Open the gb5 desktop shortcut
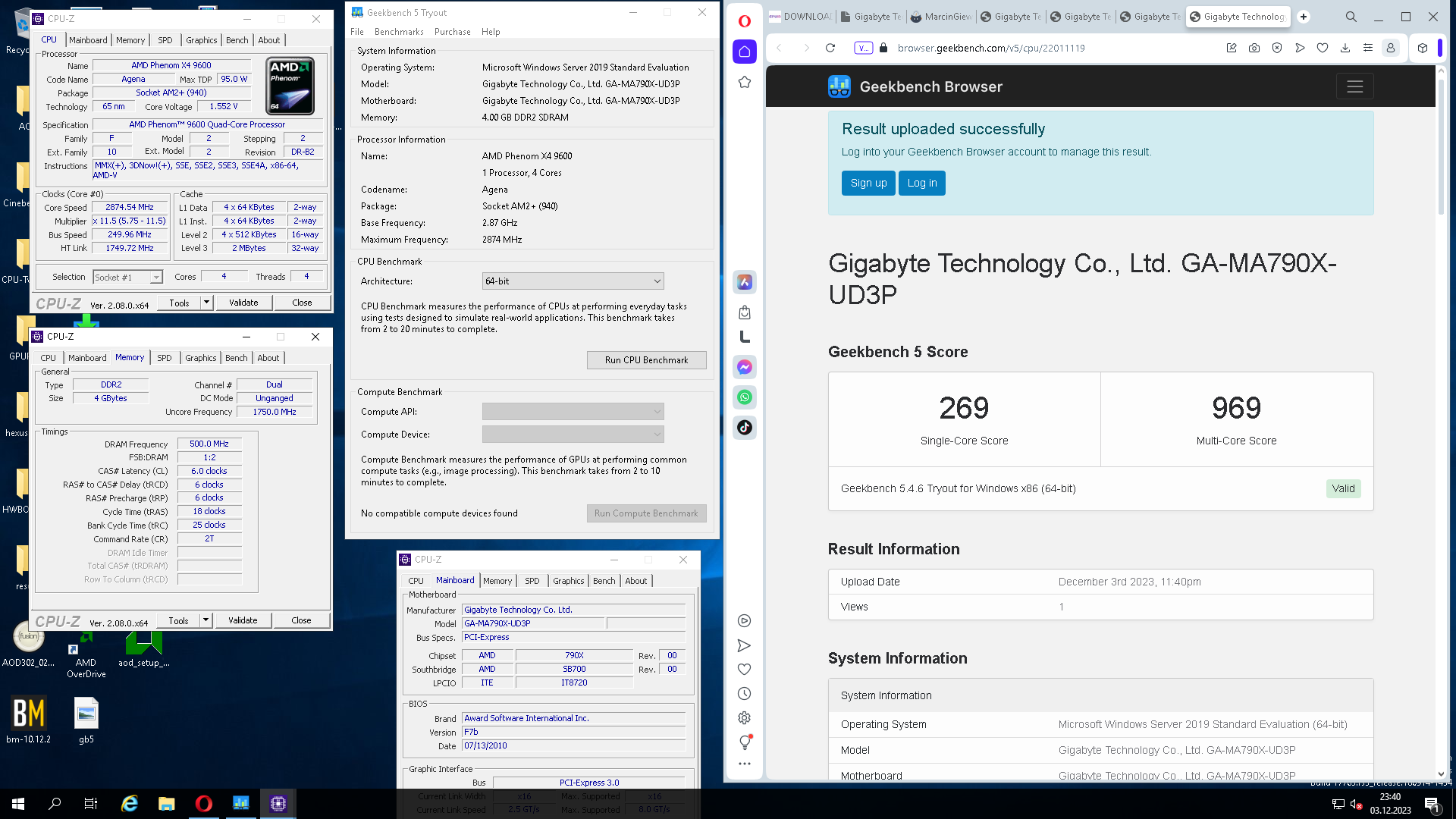 pos(86,720)
